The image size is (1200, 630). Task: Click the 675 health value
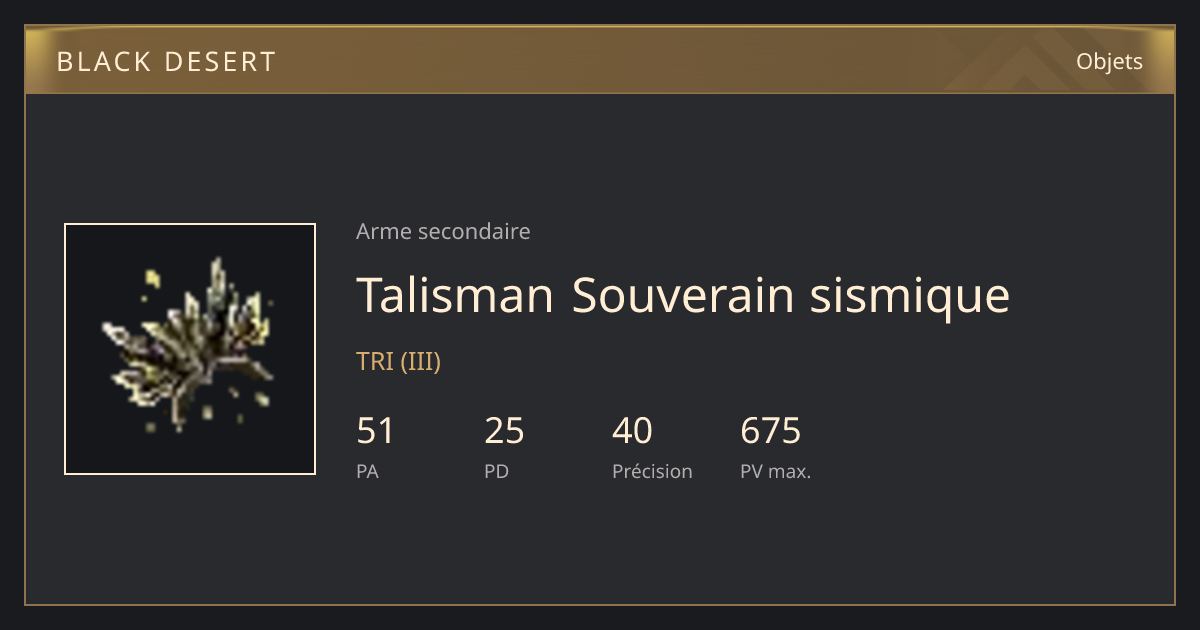click(x=770, y=431)
